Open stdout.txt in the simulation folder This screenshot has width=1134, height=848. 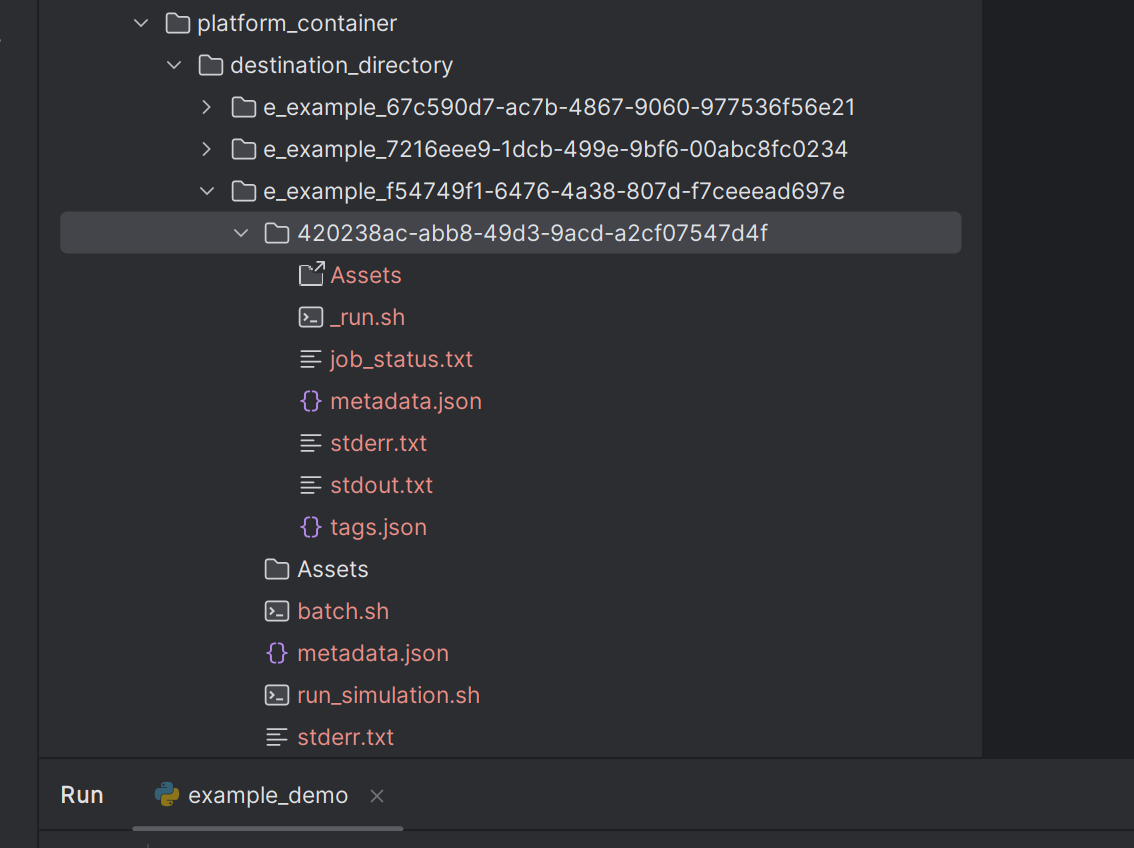(x=381, y=485)
